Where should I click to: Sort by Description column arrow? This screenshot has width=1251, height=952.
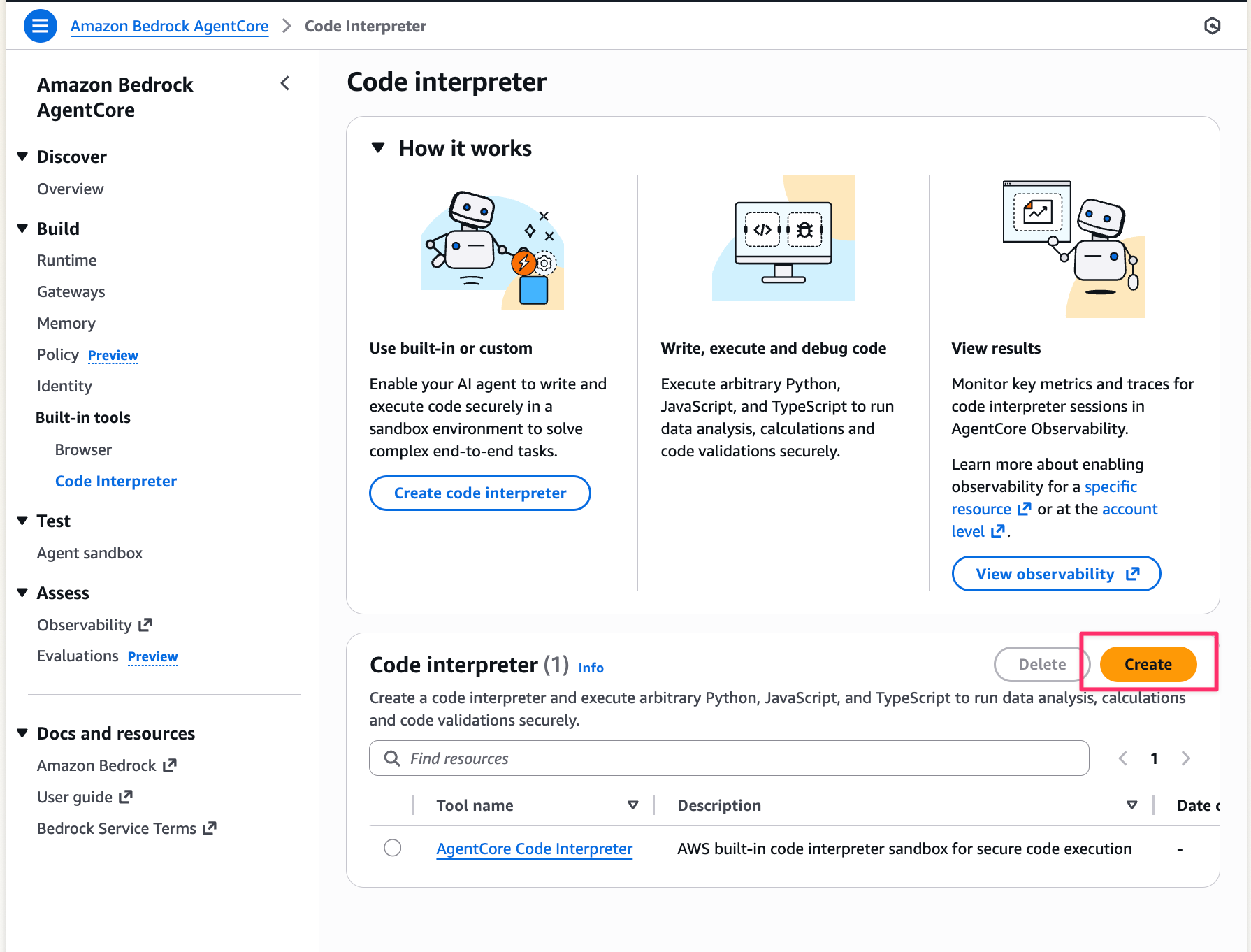1131,805
